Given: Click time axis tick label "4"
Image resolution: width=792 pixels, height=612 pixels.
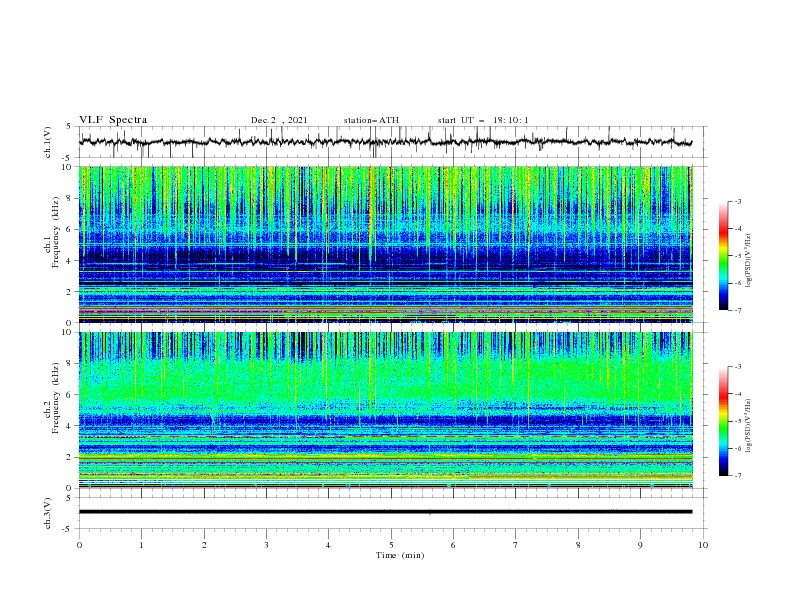Looking at the screenshot, I should click(x=328, y=545).
